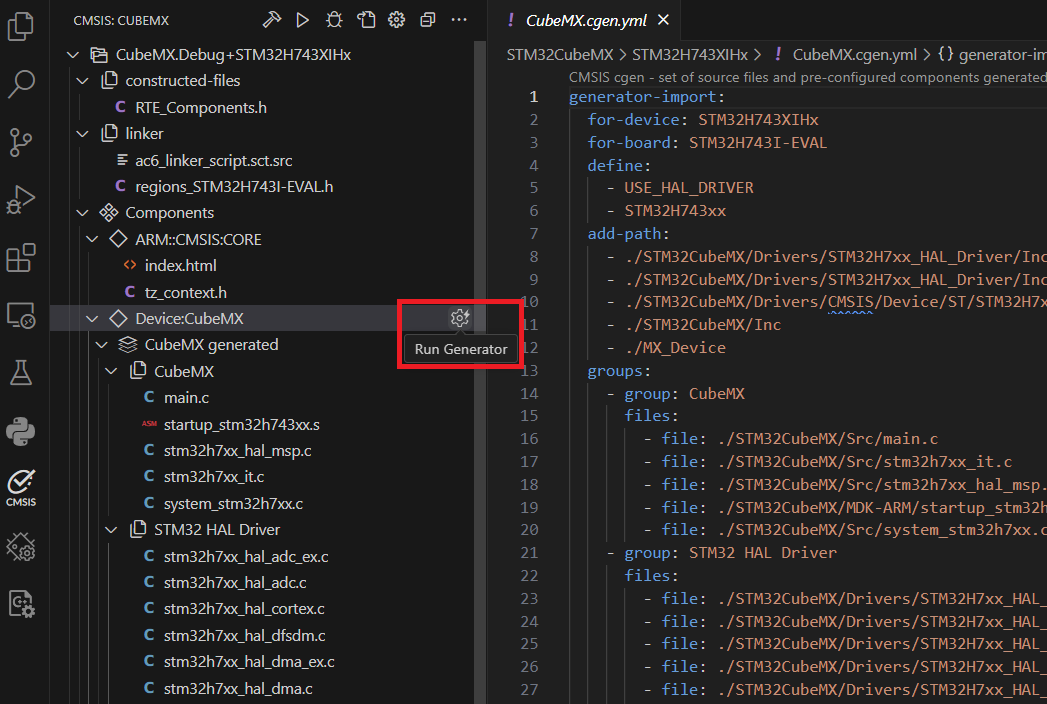1047x704 pixels.
Task: Click Run Generator in the context menu
Action: tap(460, 349)
